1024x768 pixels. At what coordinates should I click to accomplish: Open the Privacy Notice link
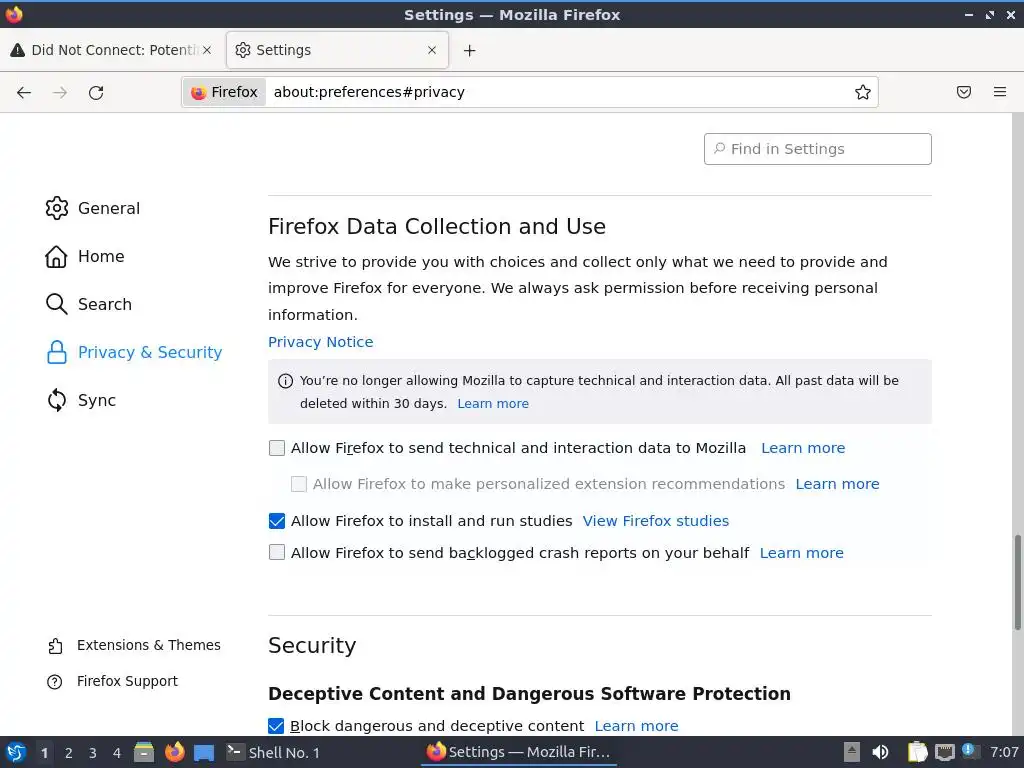320,342
